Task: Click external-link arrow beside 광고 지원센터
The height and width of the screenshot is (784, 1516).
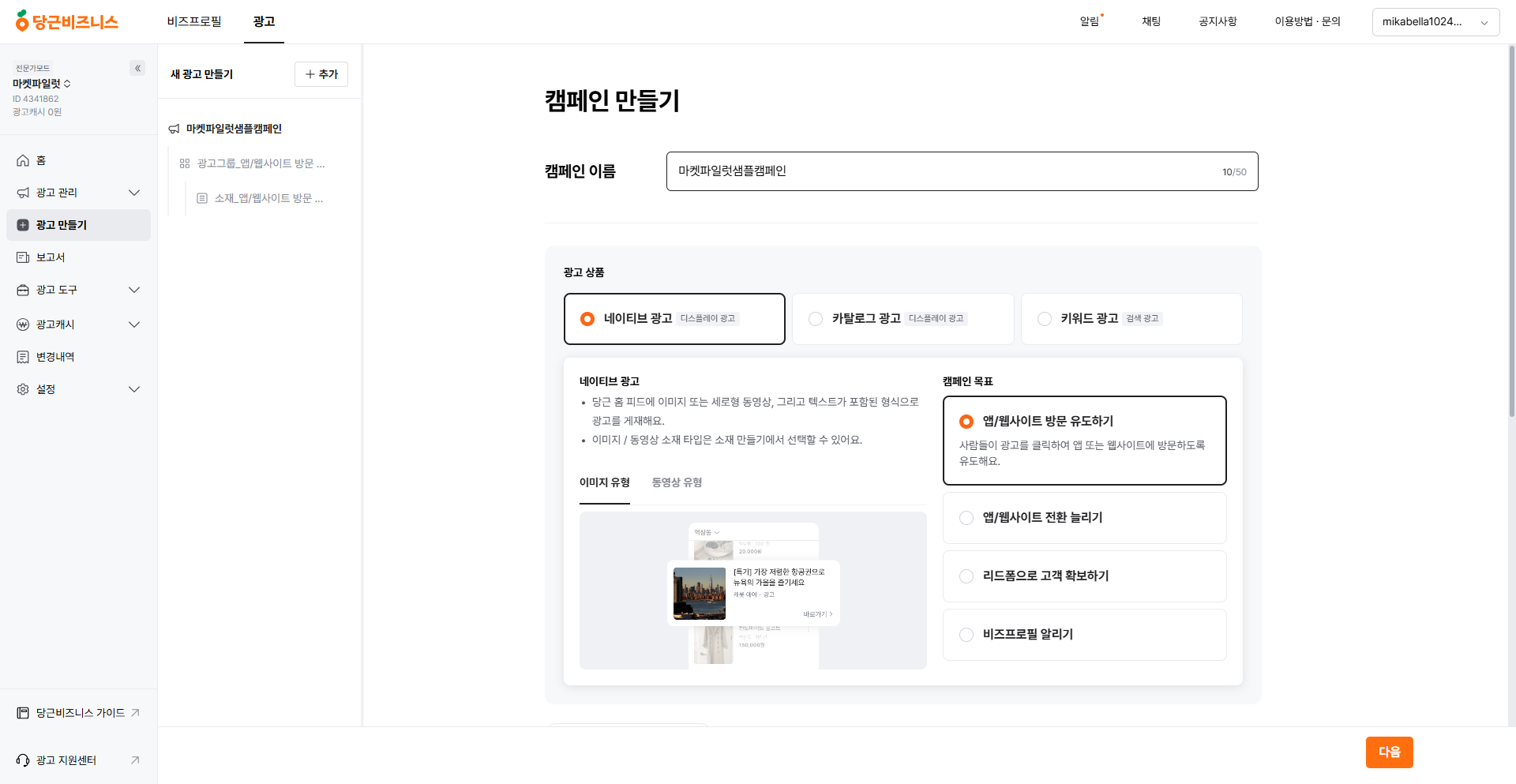Action: 135,760
